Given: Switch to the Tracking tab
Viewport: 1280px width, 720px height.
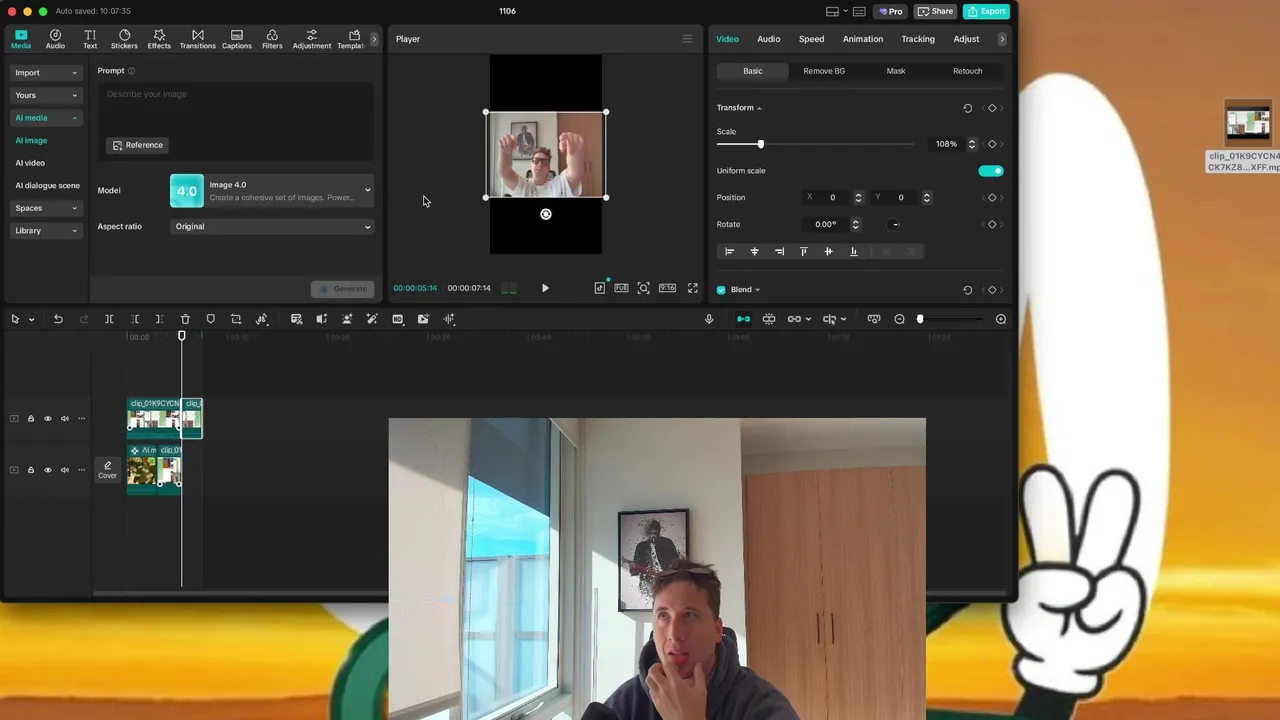Looking at the screenshot, I should tap(917, 39).
